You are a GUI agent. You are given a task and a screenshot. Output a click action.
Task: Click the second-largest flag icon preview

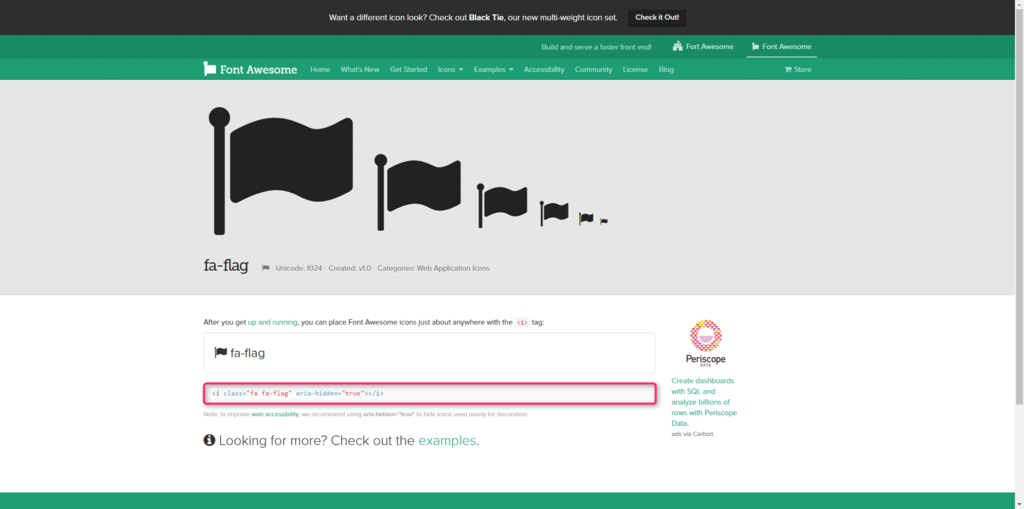417,192
